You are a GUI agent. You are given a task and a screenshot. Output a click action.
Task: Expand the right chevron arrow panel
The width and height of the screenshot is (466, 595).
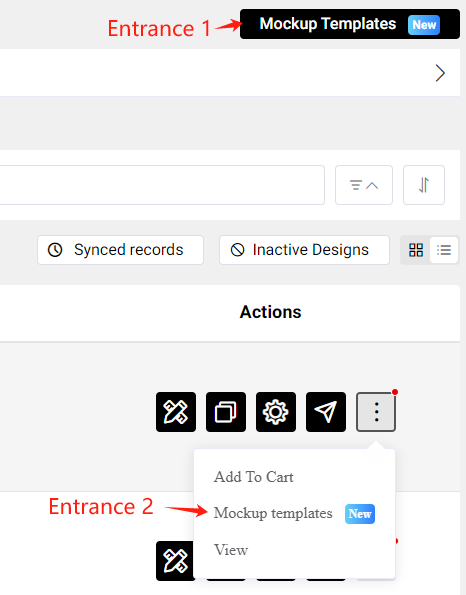coord(440,73)
